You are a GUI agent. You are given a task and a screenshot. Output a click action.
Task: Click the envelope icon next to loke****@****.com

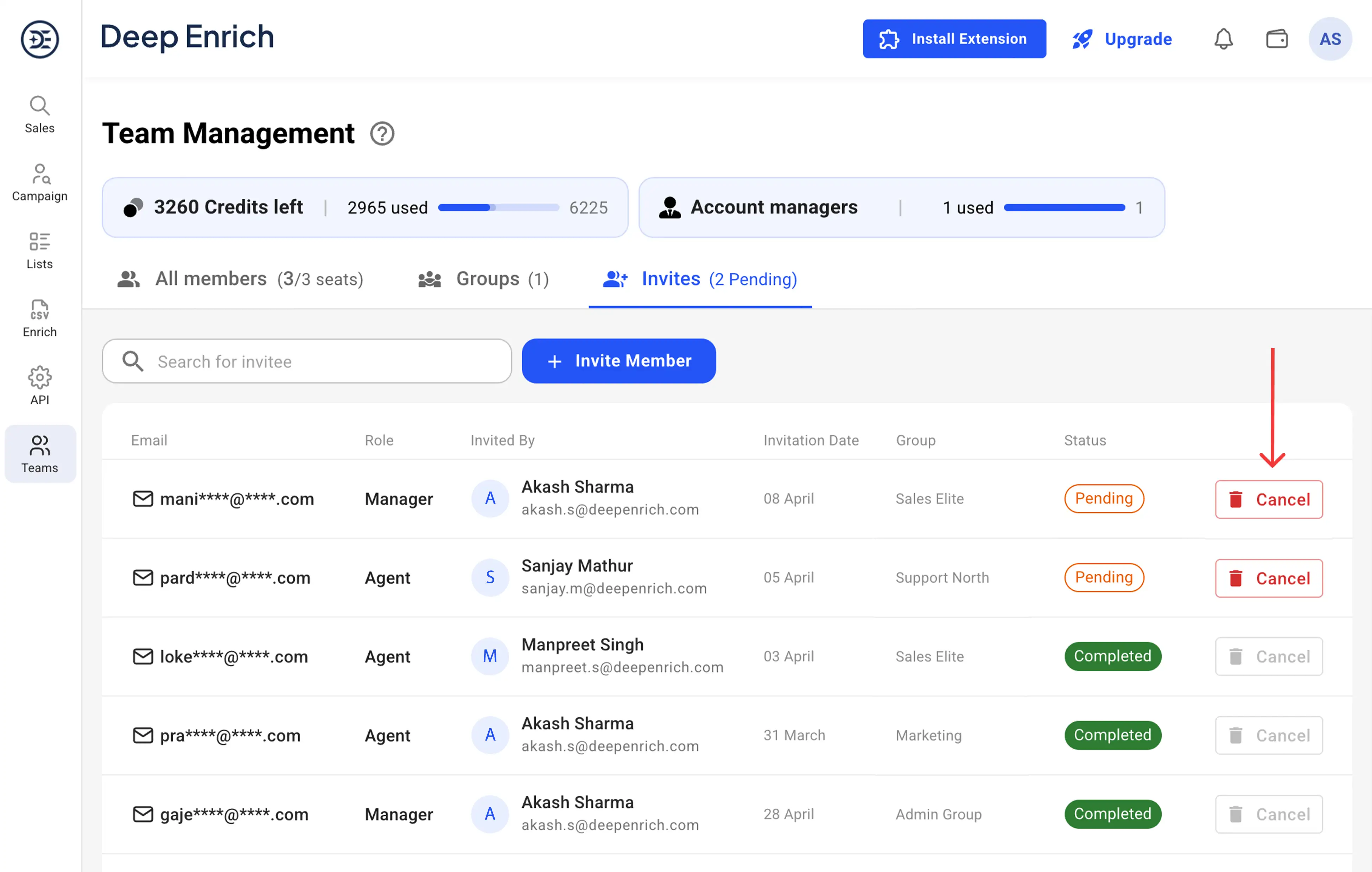[x=143, y=657]
